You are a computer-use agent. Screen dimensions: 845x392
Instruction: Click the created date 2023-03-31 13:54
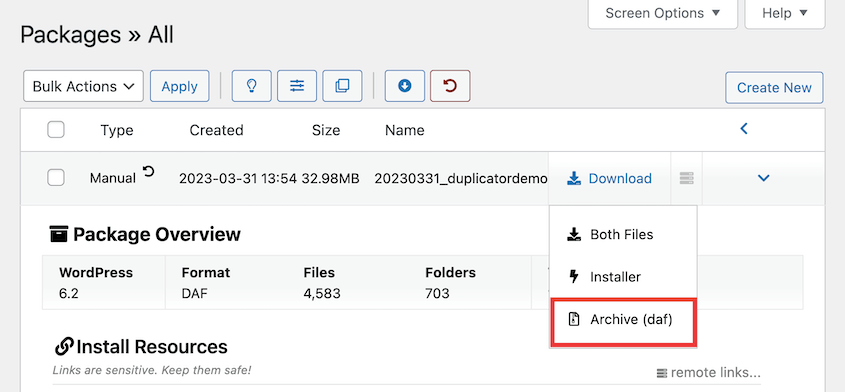tap(238, 178)
